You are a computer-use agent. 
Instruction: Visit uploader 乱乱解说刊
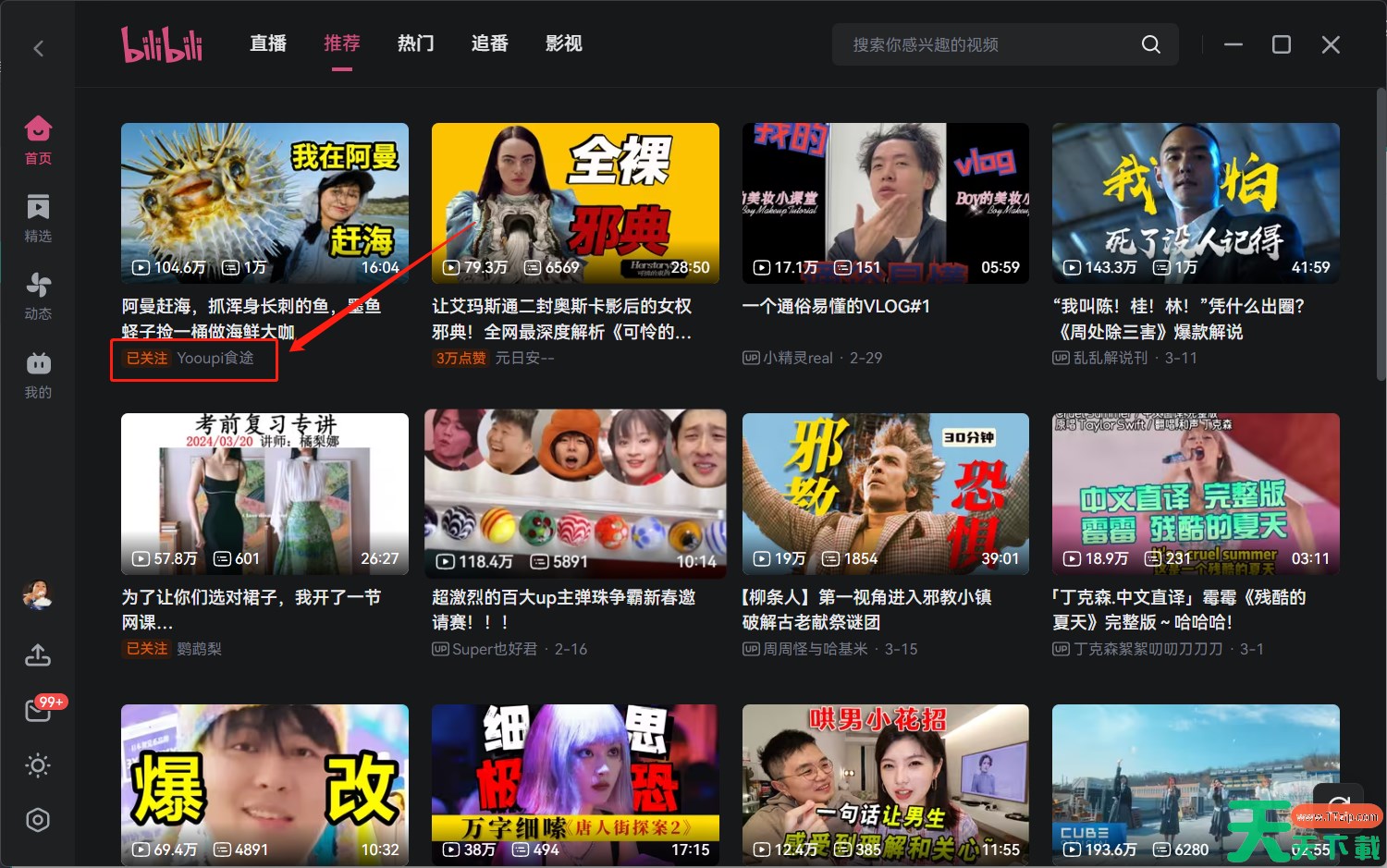click(1111, 358)
